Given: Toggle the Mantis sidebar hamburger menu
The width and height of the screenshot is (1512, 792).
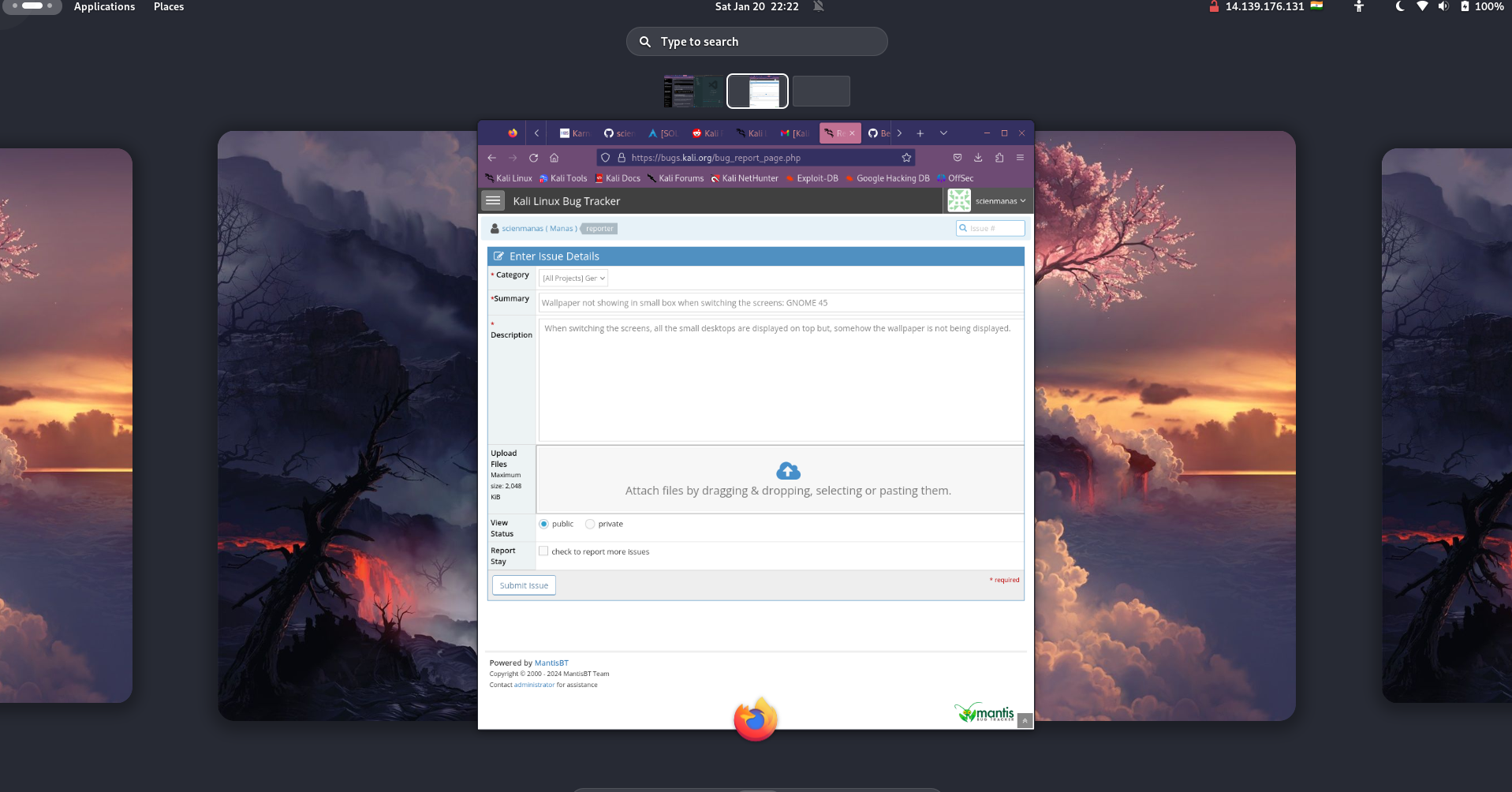Looking at the screenshot, I should point(493,201).
